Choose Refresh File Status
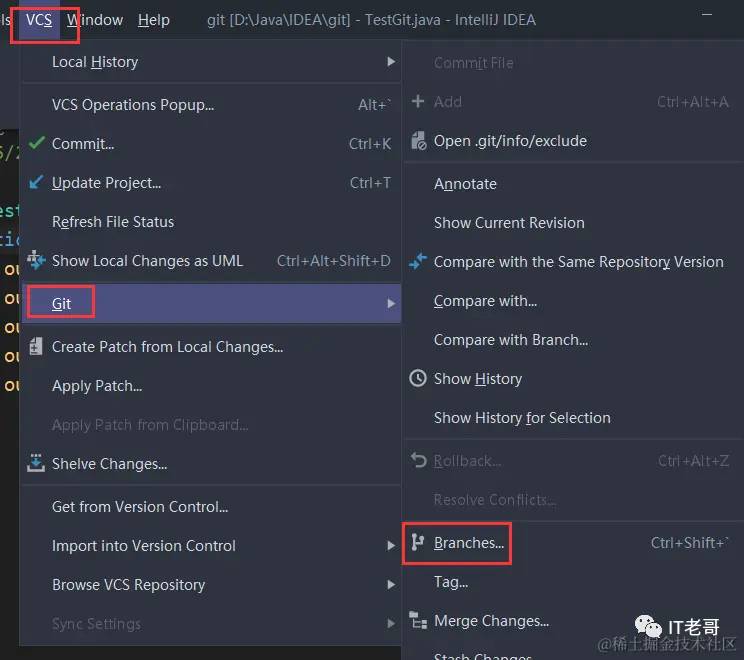This screenshot has height=660, width=744. point(212,222)
